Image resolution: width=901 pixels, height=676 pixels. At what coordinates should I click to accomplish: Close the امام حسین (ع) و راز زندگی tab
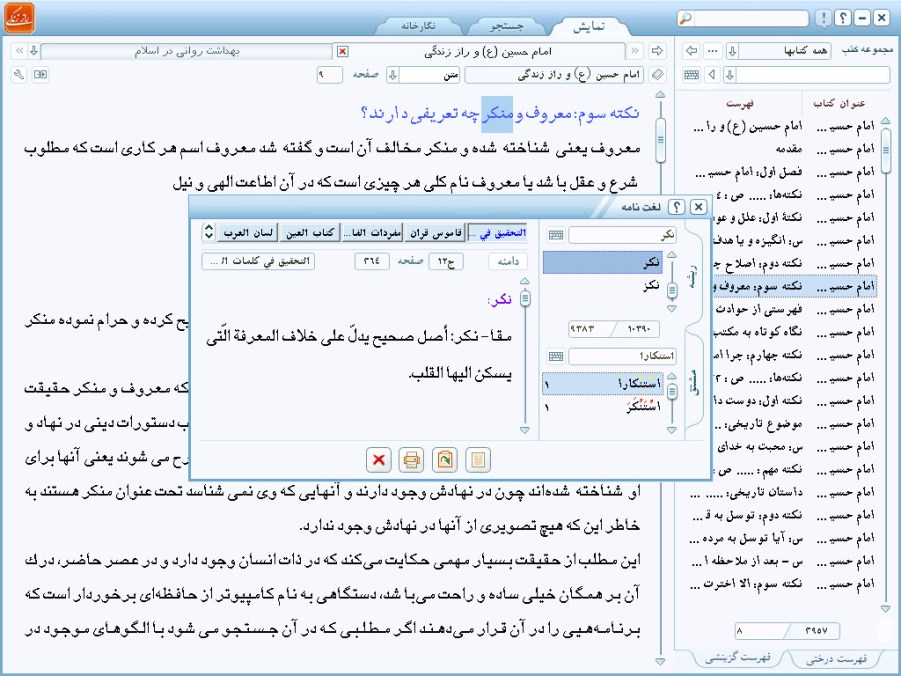coord(342,52)
